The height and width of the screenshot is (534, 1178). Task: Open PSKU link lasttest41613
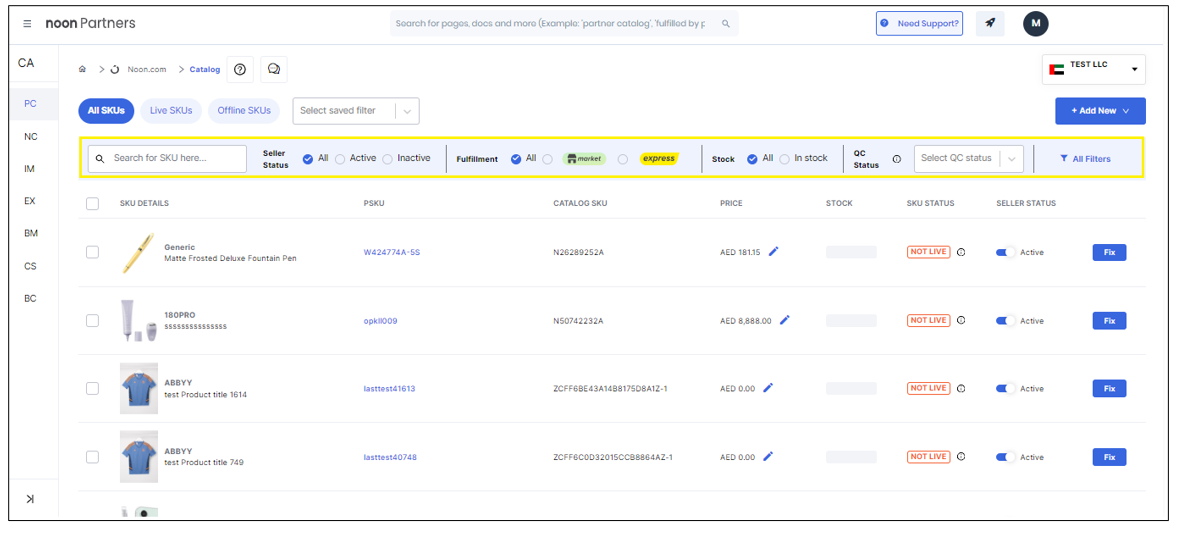coord(389,388)
